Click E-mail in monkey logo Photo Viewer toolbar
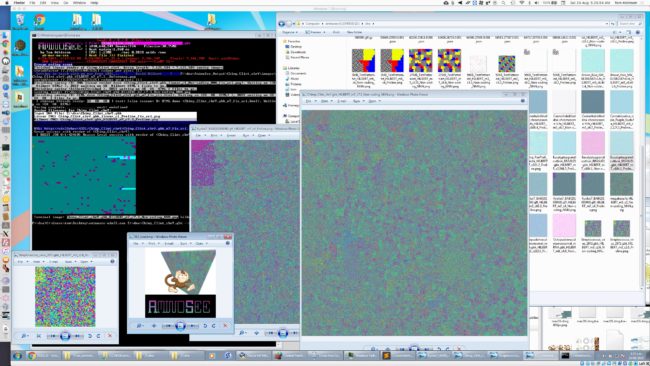 click(x=169, y=243)
